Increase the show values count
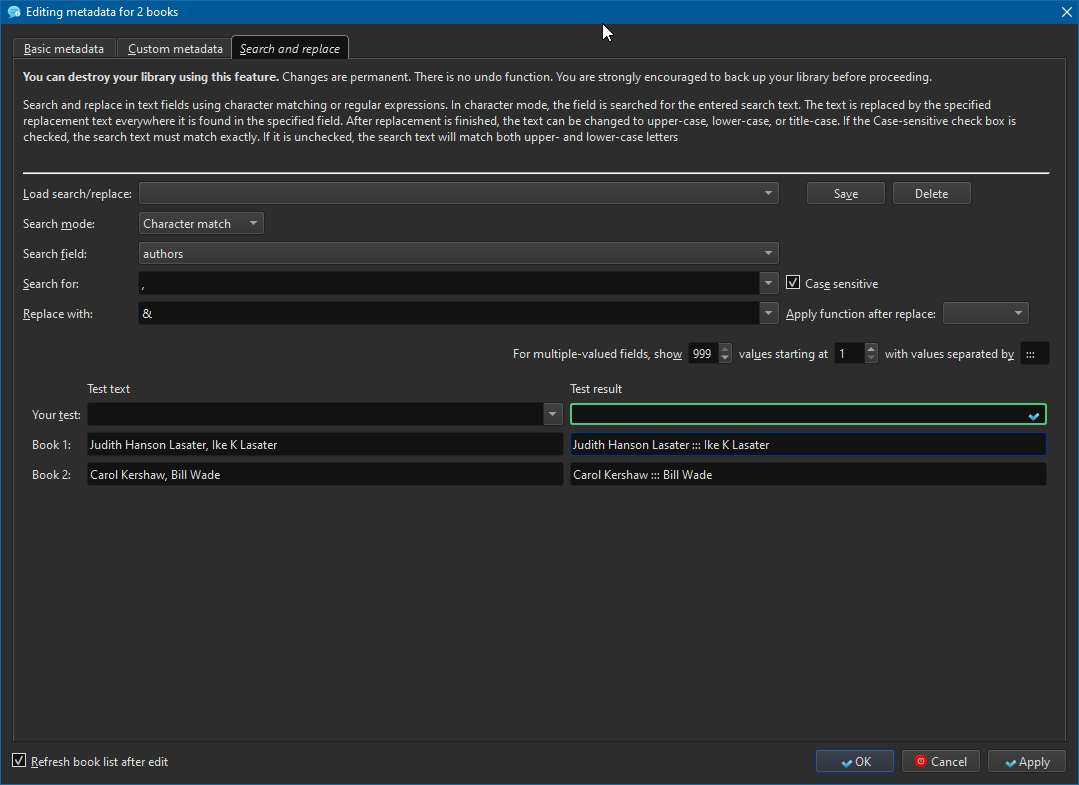Viewport: 1079px width, 785px height. (725, 348)
